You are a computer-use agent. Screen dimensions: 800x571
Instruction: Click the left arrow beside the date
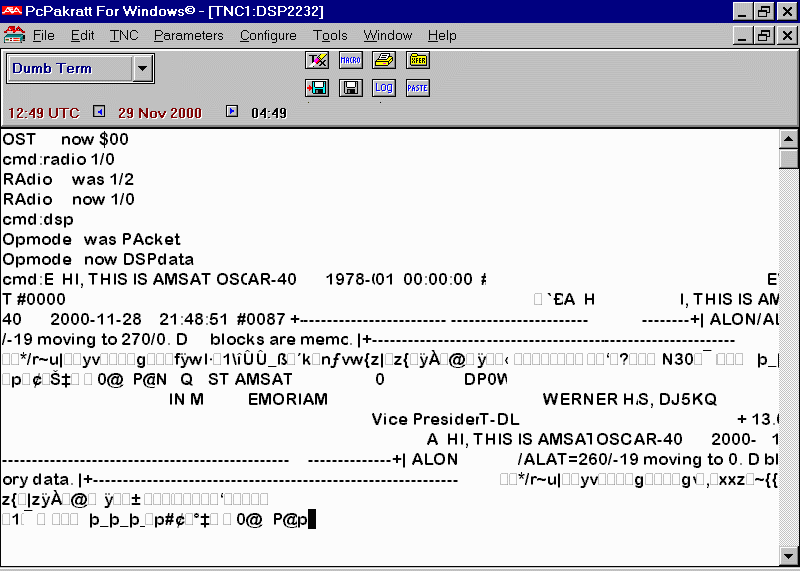click(x=99, y=111)
